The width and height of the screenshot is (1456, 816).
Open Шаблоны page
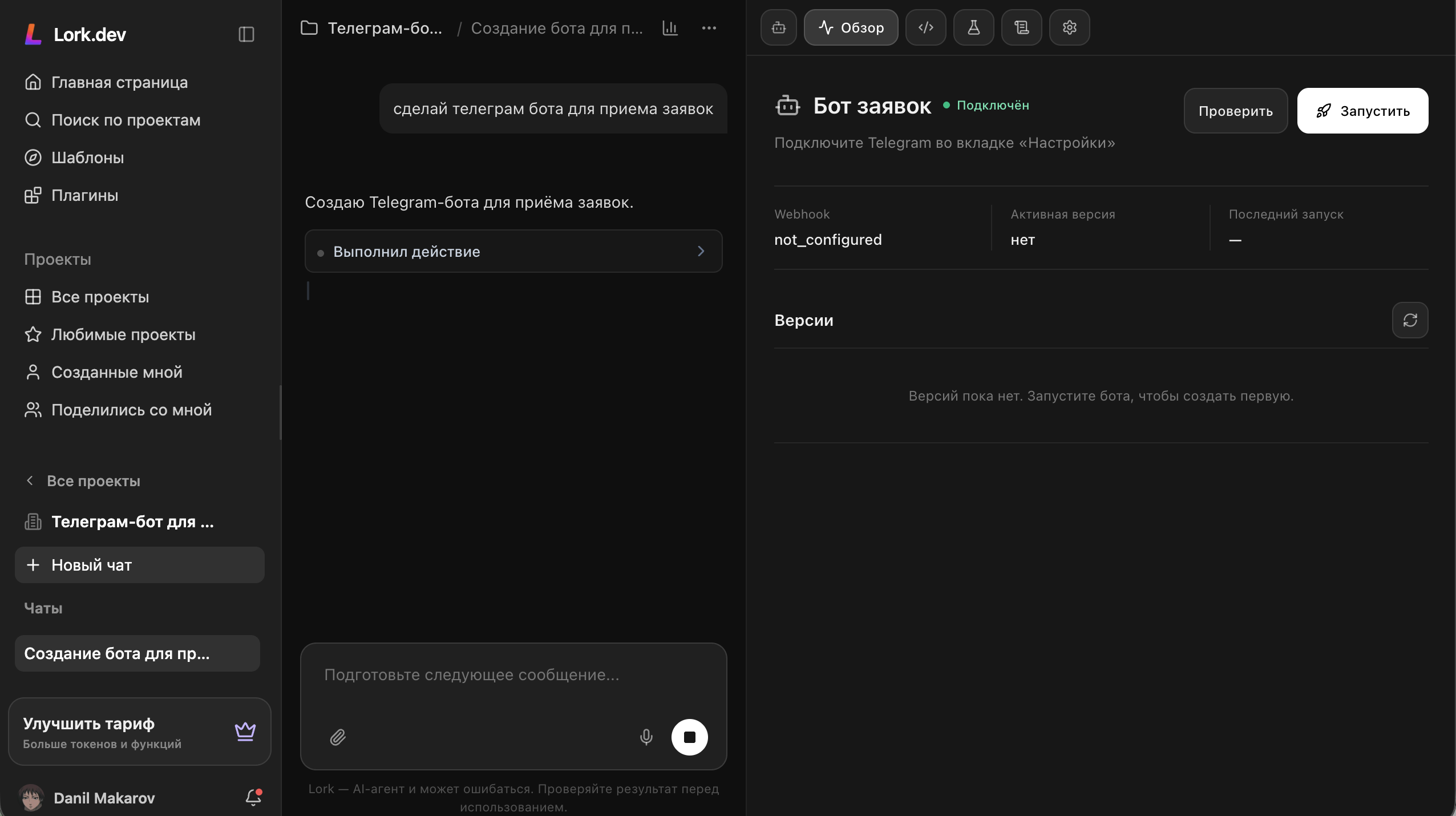pos(74,157)
